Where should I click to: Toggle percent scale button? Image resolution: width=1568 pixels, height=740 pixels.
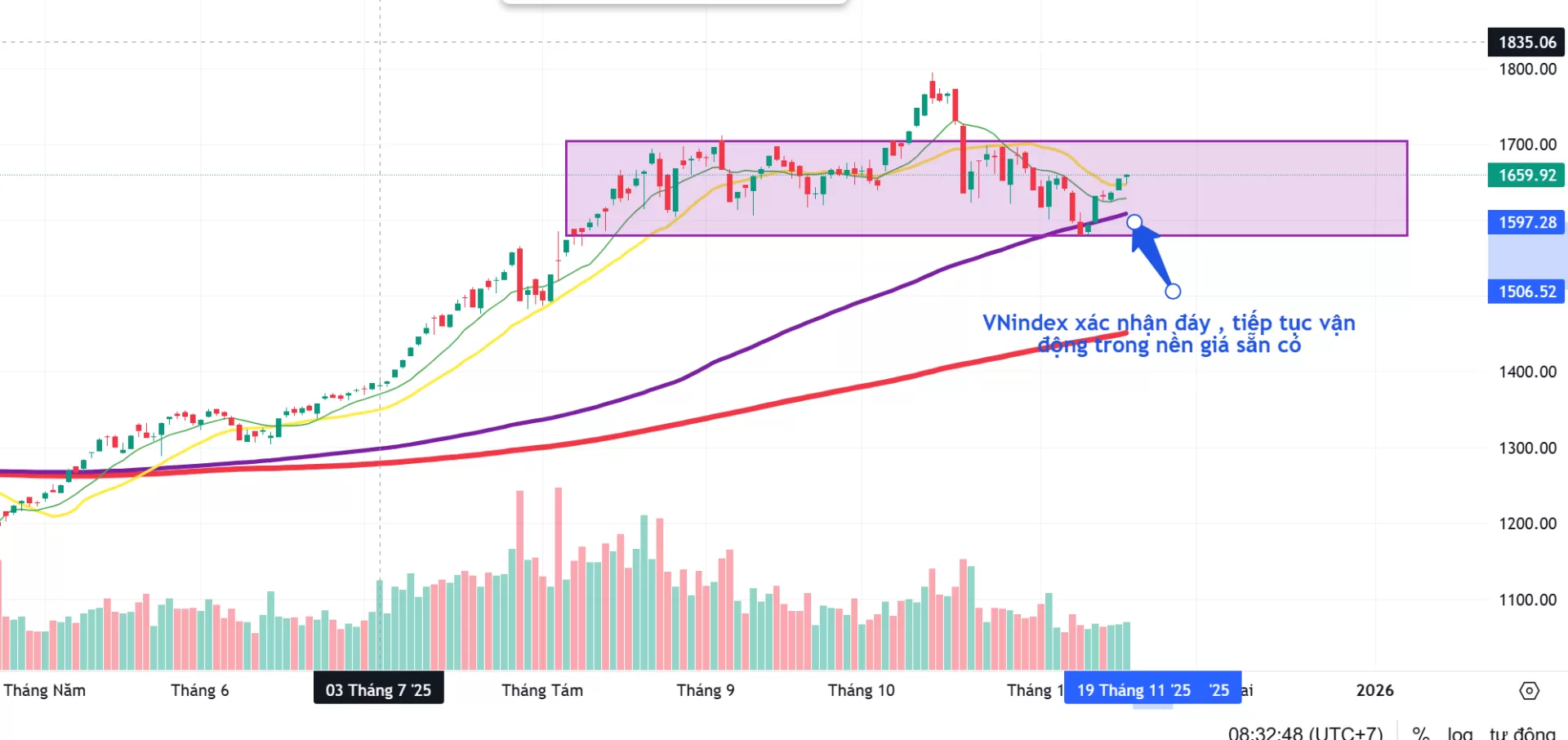click(x=1421, y=733)
